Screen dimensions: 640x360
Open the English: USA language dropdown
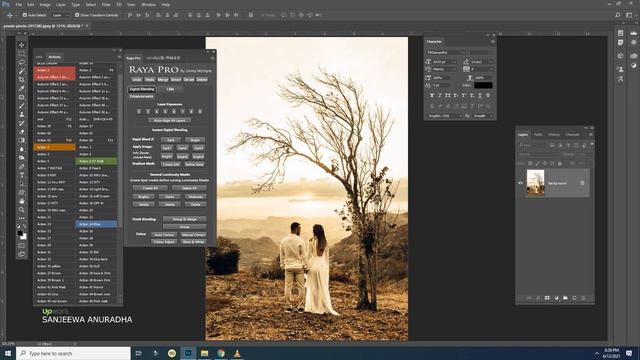(x=445, y=116)
